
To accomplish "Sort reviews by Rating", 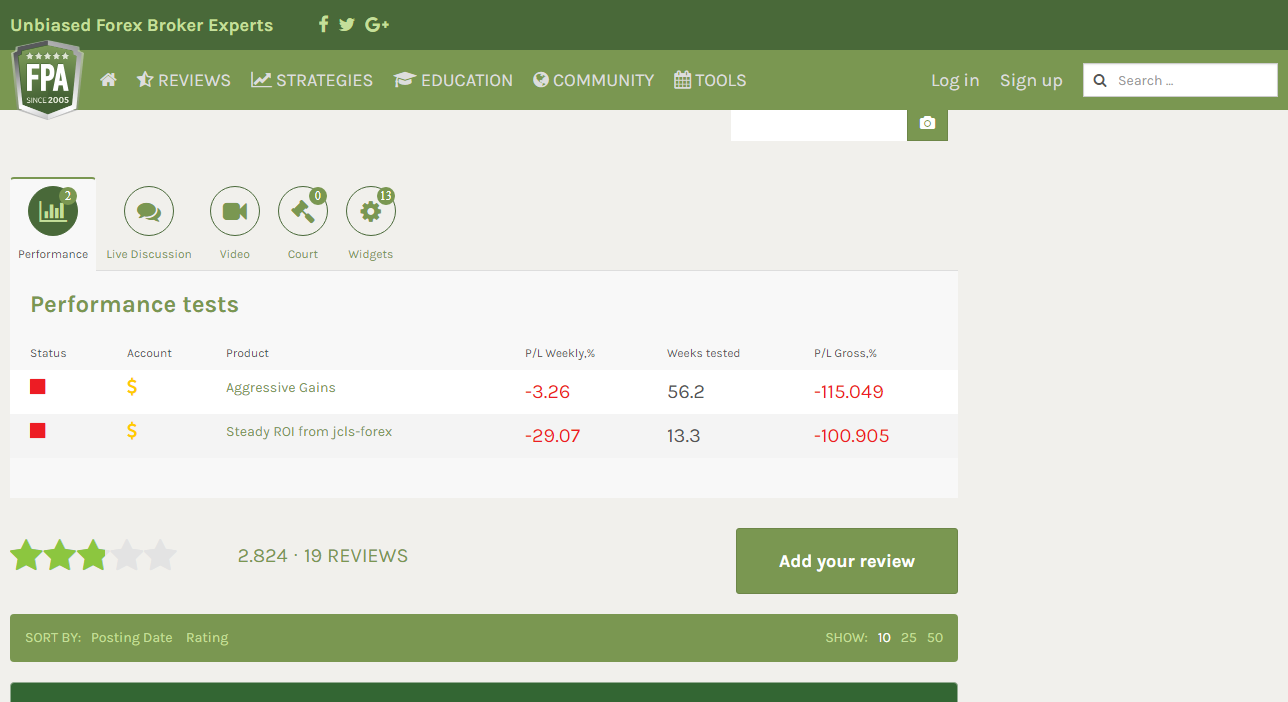I will 207,638.
